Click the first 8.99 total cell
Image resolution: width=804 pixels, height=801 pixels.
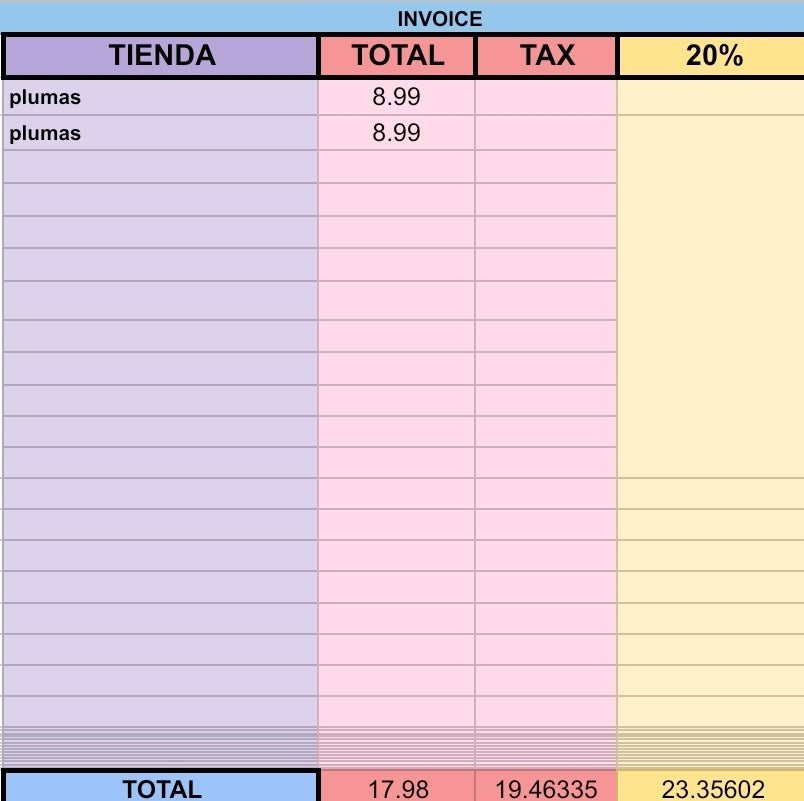pyautogui.click(x=396, y=97)
